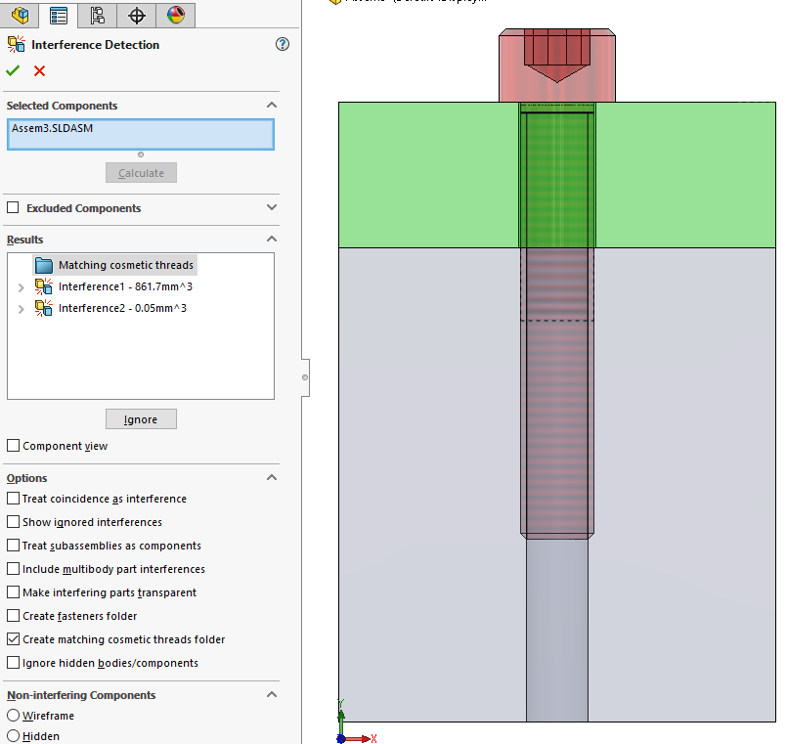Check Create fasteners folder

coord(14,615)
